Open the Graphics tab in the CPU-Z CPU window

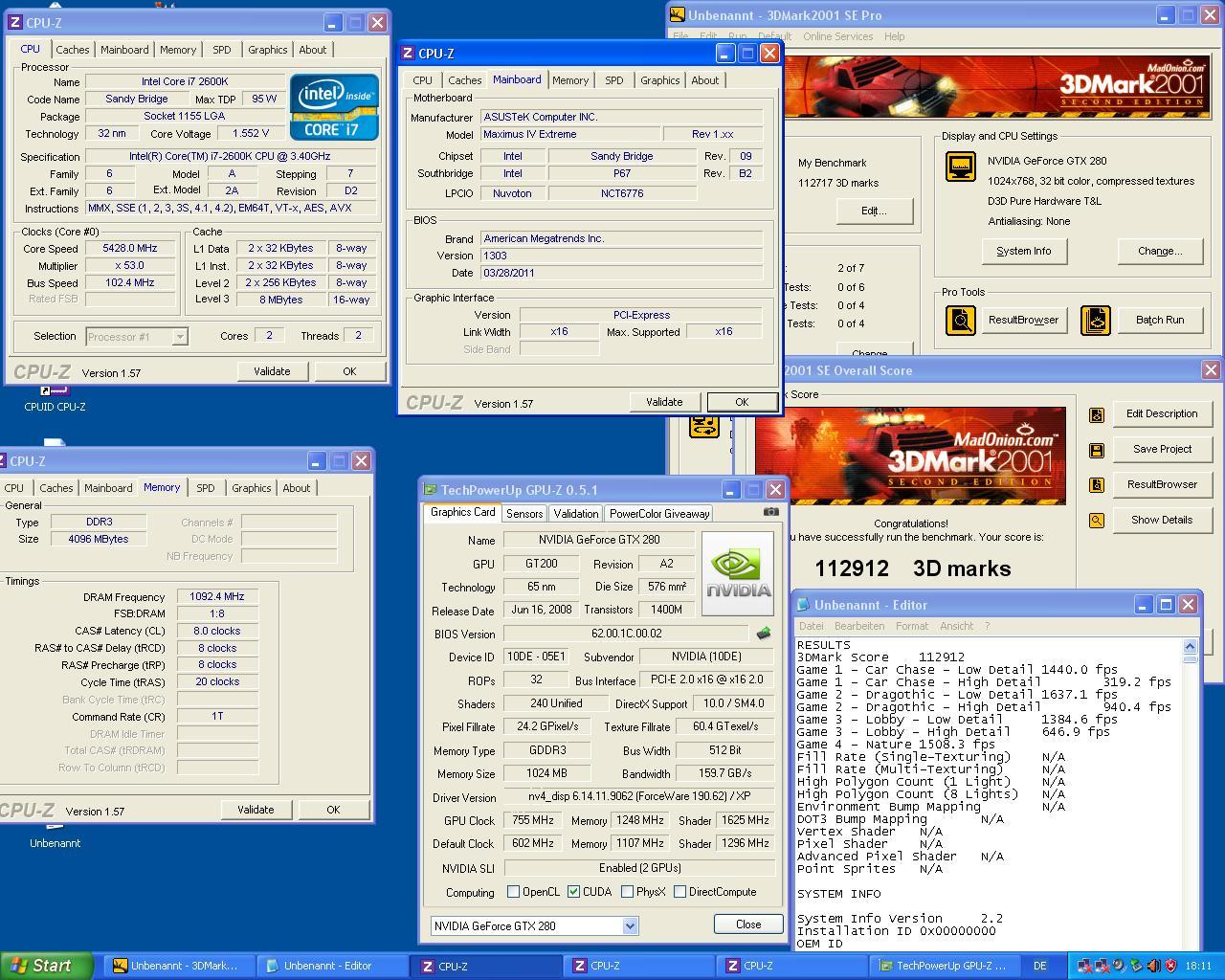click(267, 50)
